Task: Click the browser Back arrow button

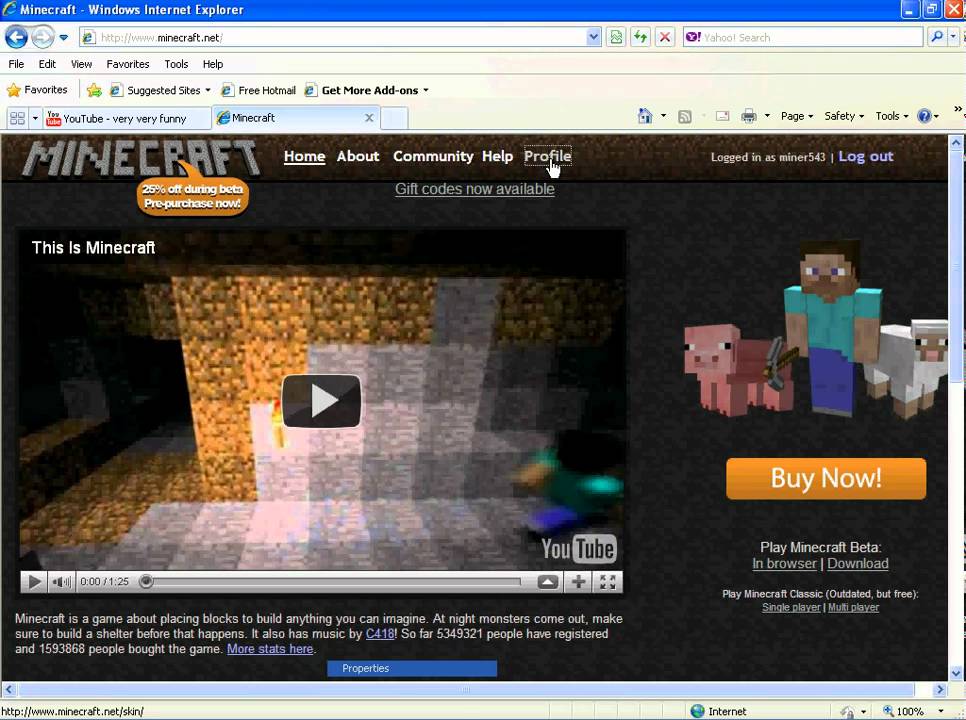Action: (x=16, y=38)
